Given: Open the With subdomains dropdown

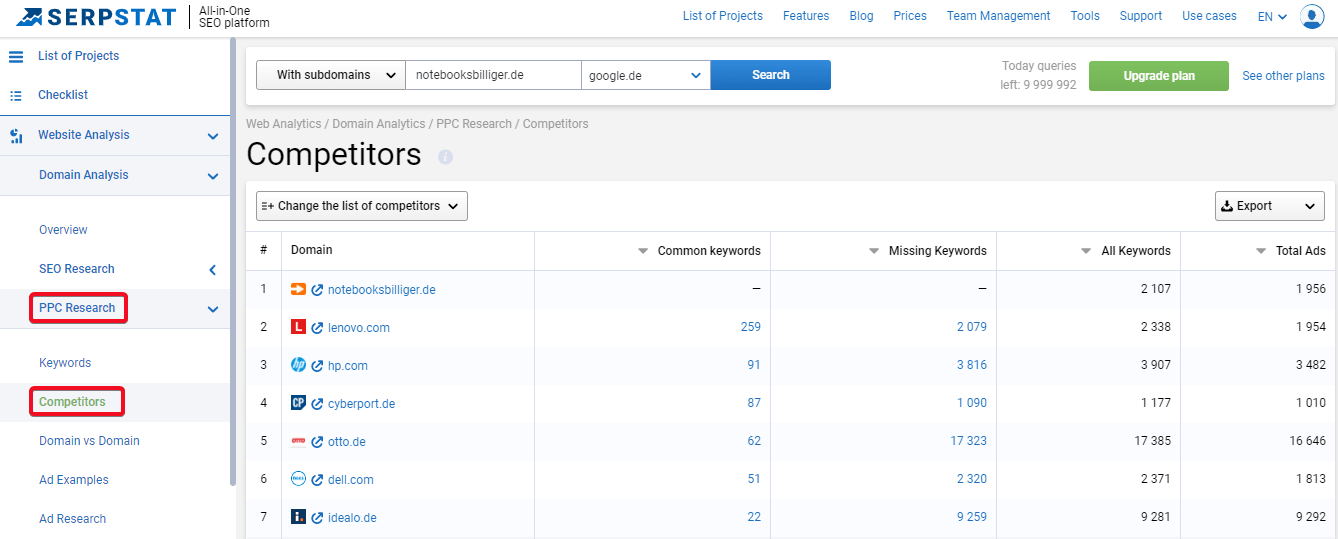Looking at the screenshot, I should [x=331, y=75].
